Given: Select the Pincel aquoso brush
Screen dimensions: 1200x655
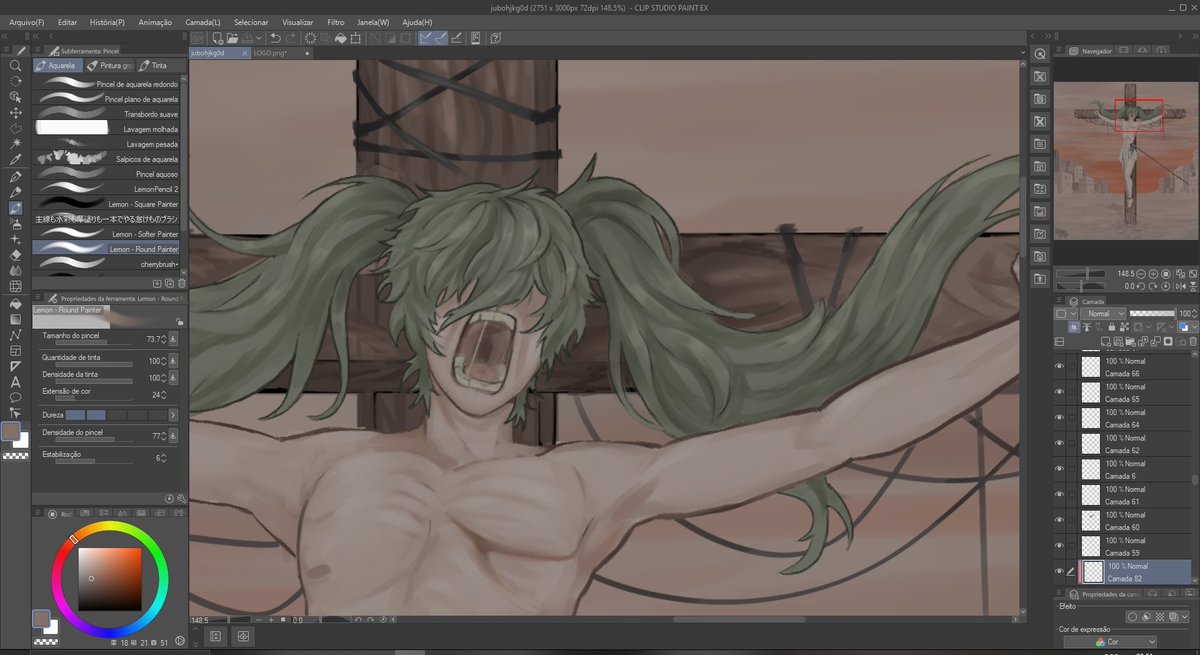Looking at the screenshot, I should tap(106, 174).
